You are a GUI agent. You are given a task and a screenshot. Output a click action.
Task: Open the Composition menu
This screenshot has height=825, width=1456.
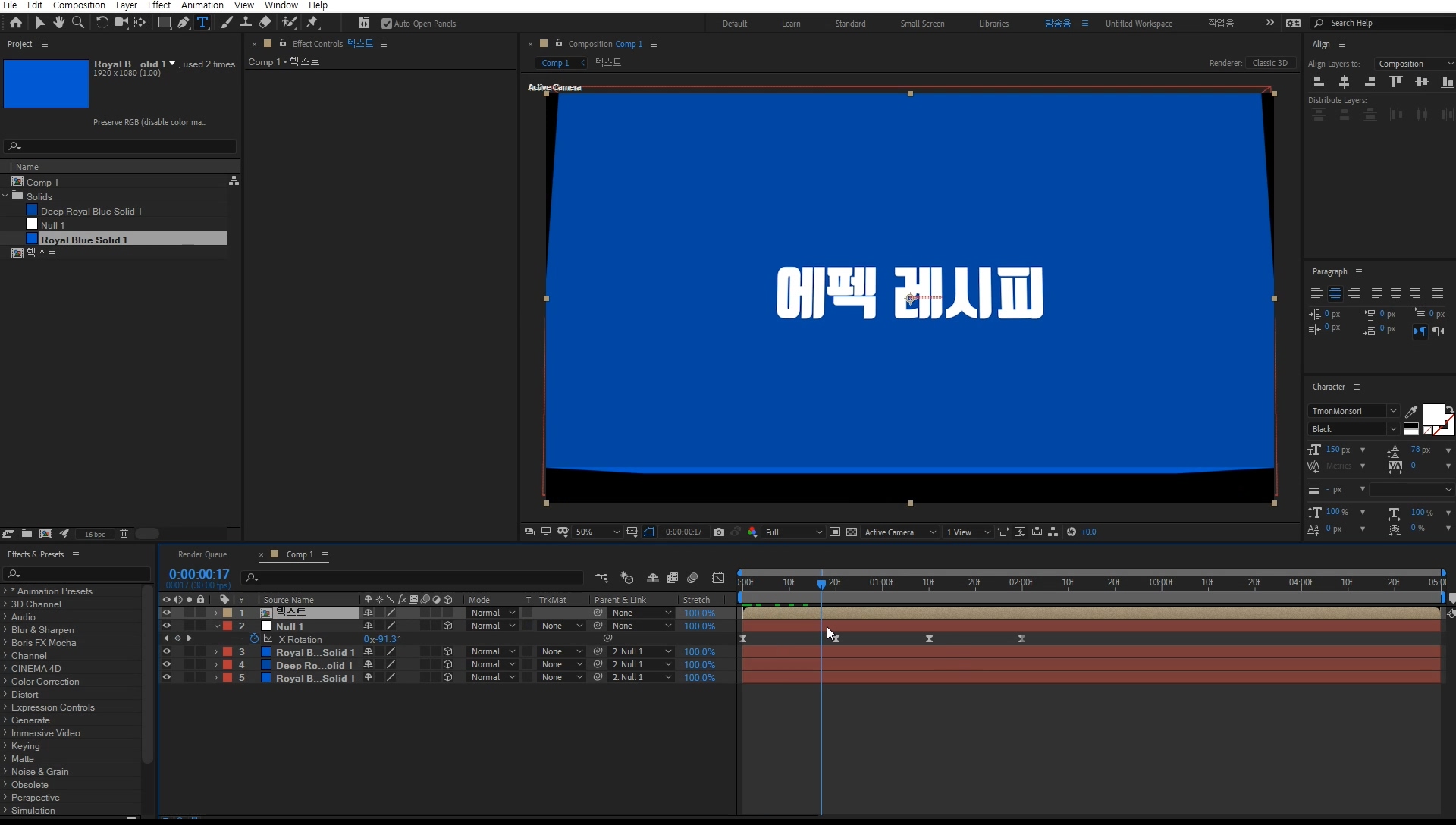pyautogui.click(x=79, y=5)
